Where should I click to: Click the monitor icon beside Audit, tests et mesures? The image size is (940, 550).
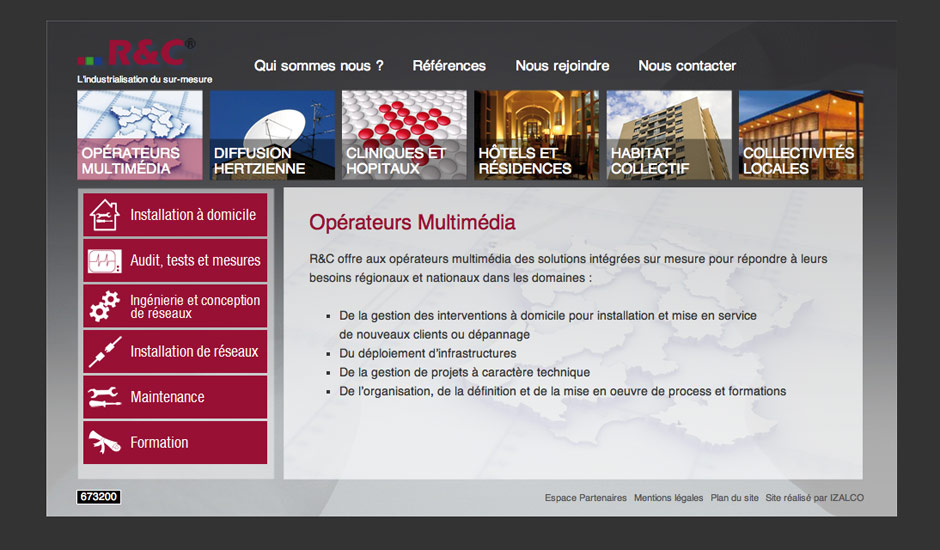coord(104,261)
